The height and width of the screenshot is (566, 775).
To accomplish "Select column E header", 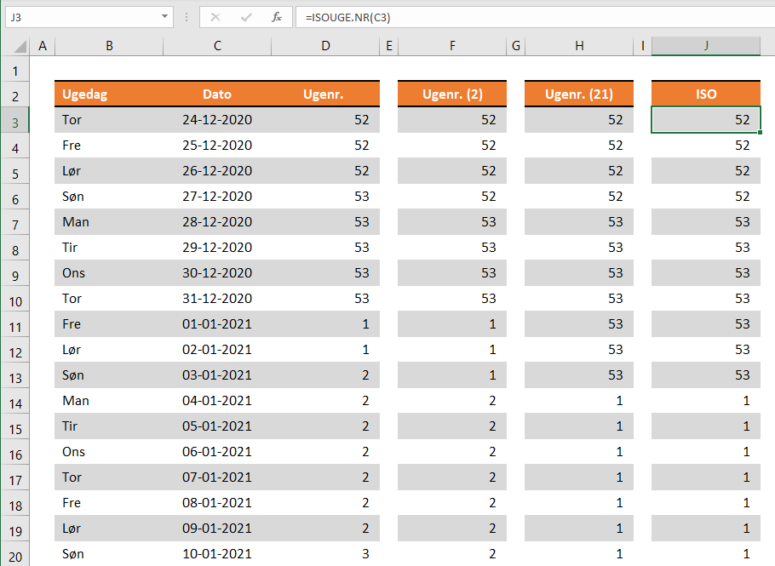I will pyautogui.click(x=389, y=46).
